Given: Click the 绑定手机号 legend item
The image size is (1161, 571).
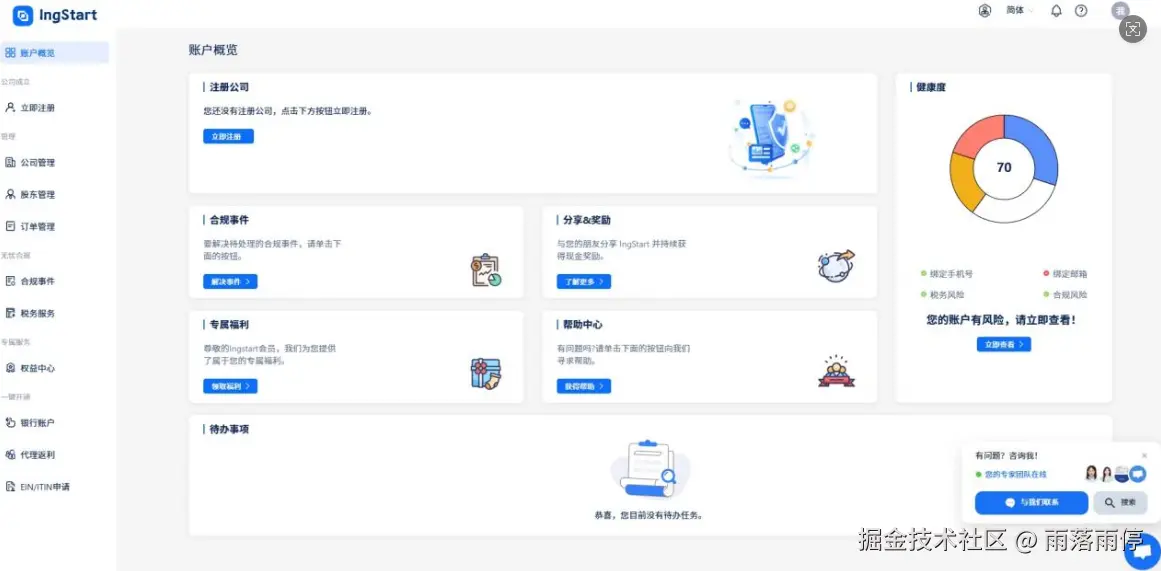Looking at the screenshot, I should 946,274.
